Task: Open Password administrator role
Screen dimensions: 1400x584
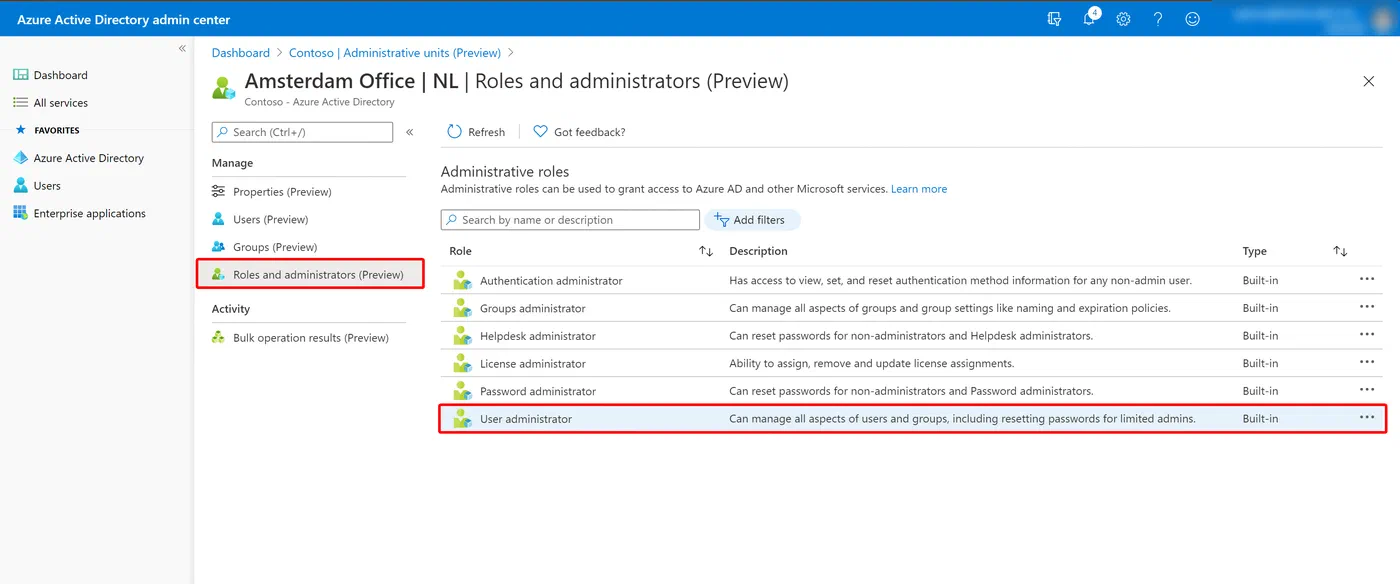Action: [538, 392]
